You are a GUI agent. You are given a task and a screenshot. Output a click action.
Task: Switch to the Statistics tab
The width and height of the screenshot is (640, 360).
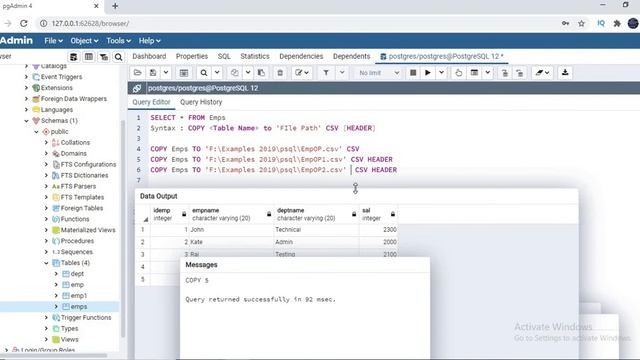point(255,56)
